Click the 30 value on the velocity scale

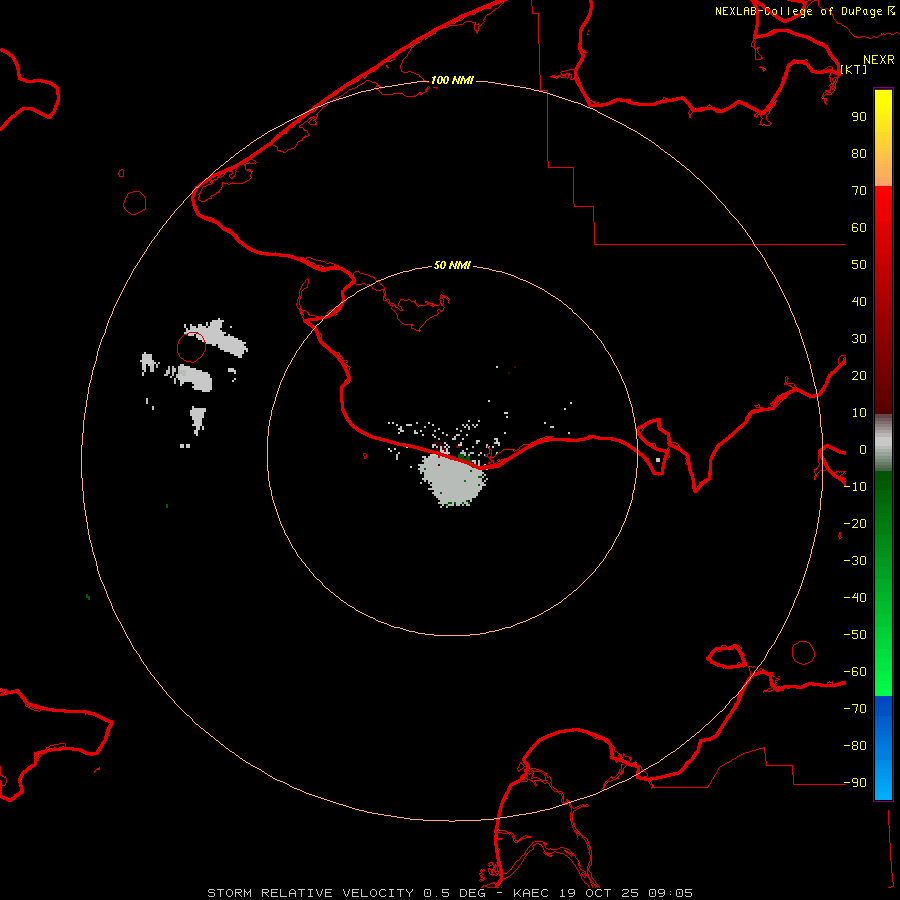tap(859, 339)
